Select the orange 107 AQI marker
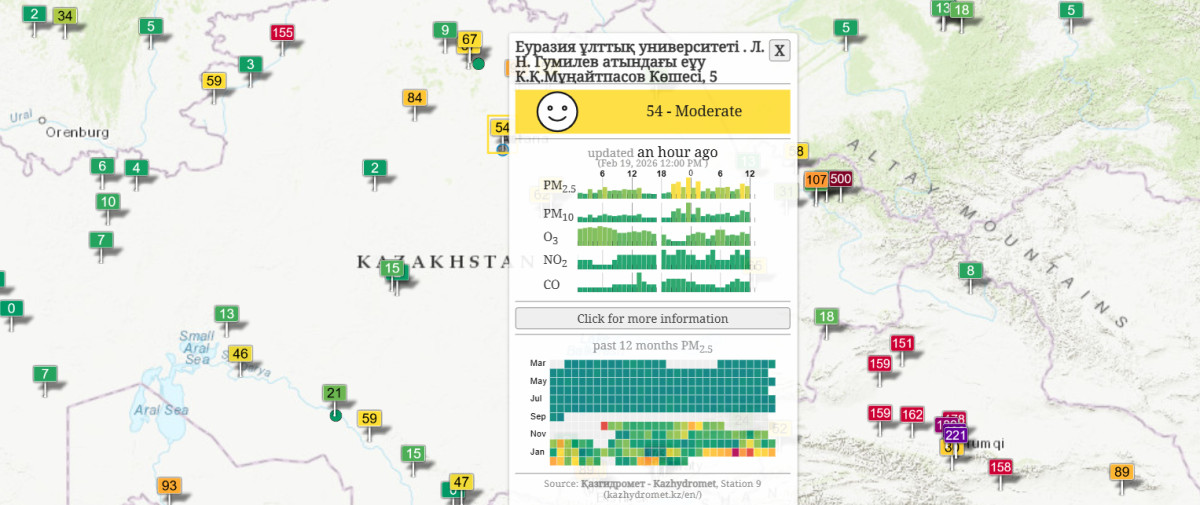This screenshot has width=1200, height=505. coord(816,180)
